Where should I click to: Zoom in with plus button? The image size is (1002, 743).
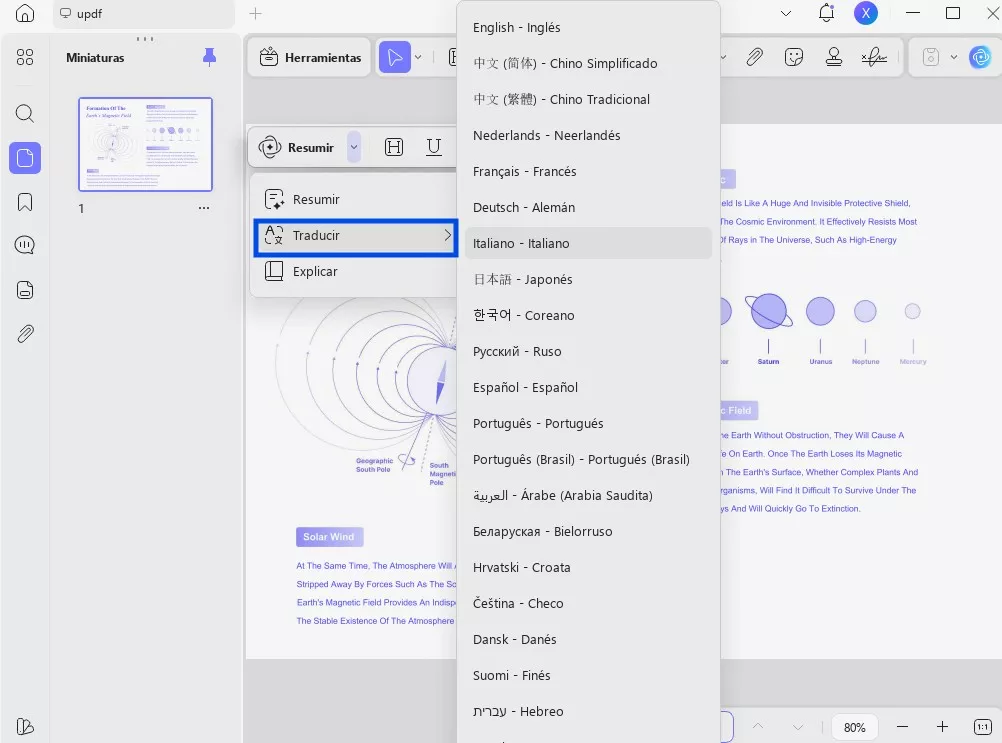[942, 727]
